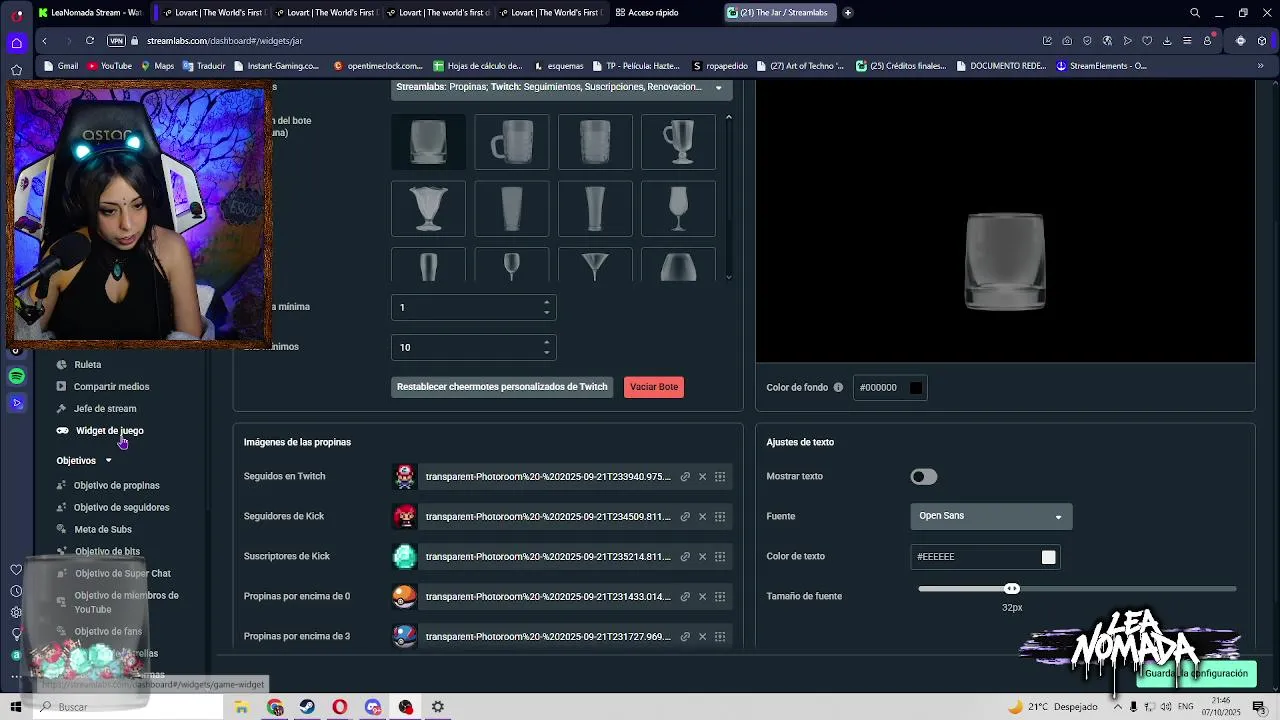
Task: Open Objetivo de propinas in sidebar
Action: (x=116, y=486)
